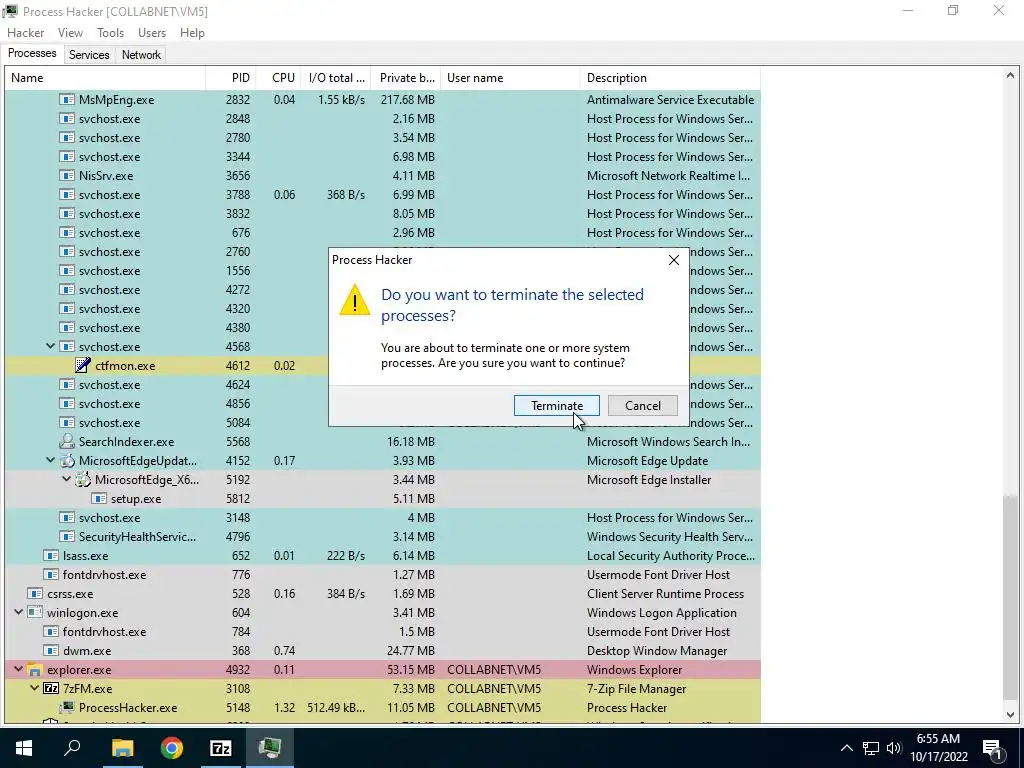
Task: Click the winlogon.exe process icon
Action: coord(35,613)
